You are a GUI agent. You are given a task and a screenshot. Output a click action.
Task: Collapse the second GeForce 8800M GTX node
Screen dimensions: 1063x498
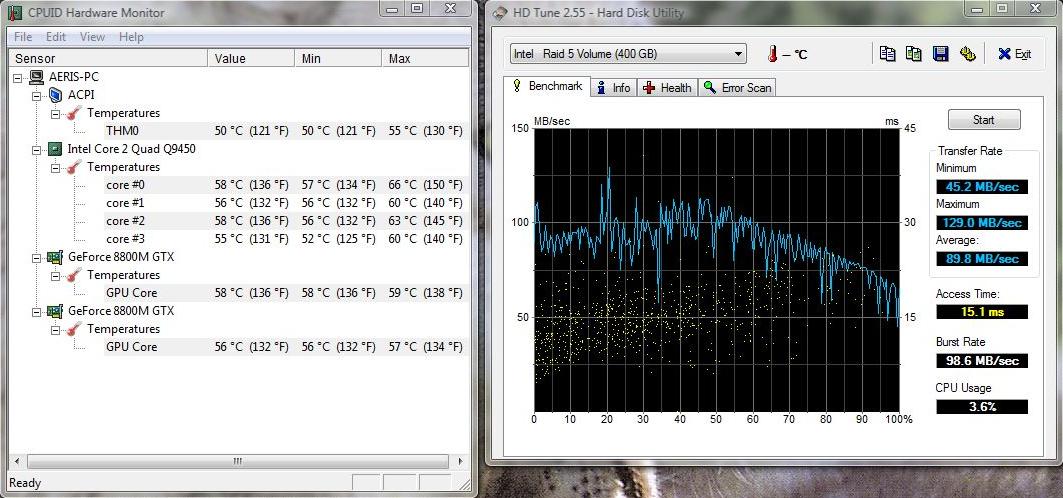(x=37, y=311)
